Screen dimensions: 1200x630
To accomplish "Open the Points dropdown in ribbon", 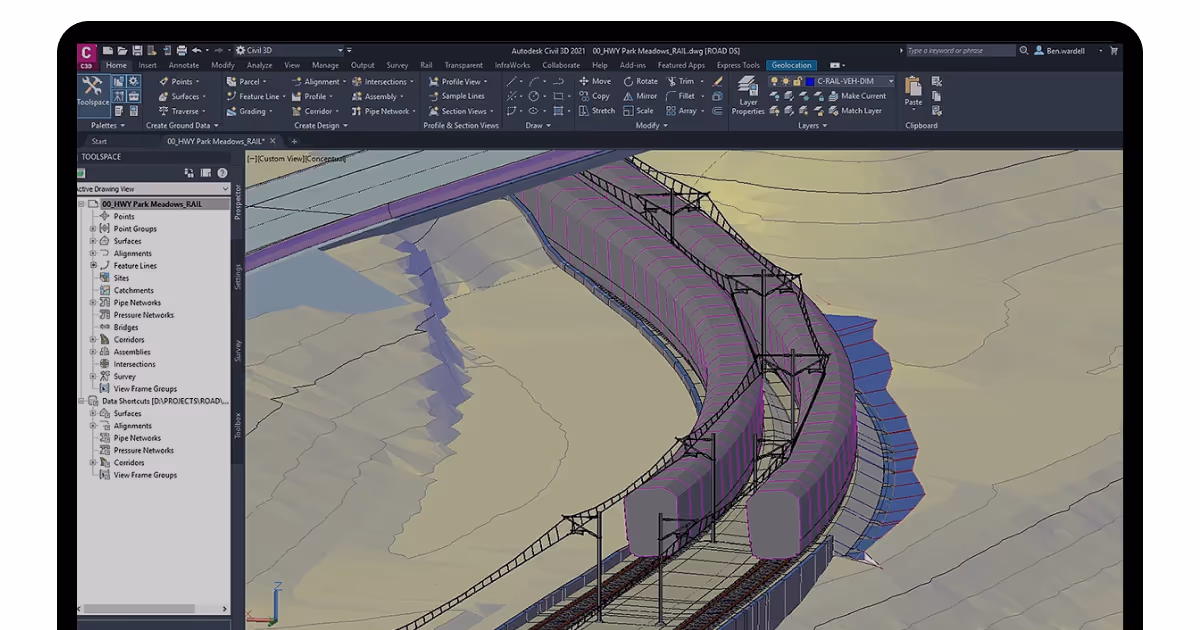I will [178, 81].
